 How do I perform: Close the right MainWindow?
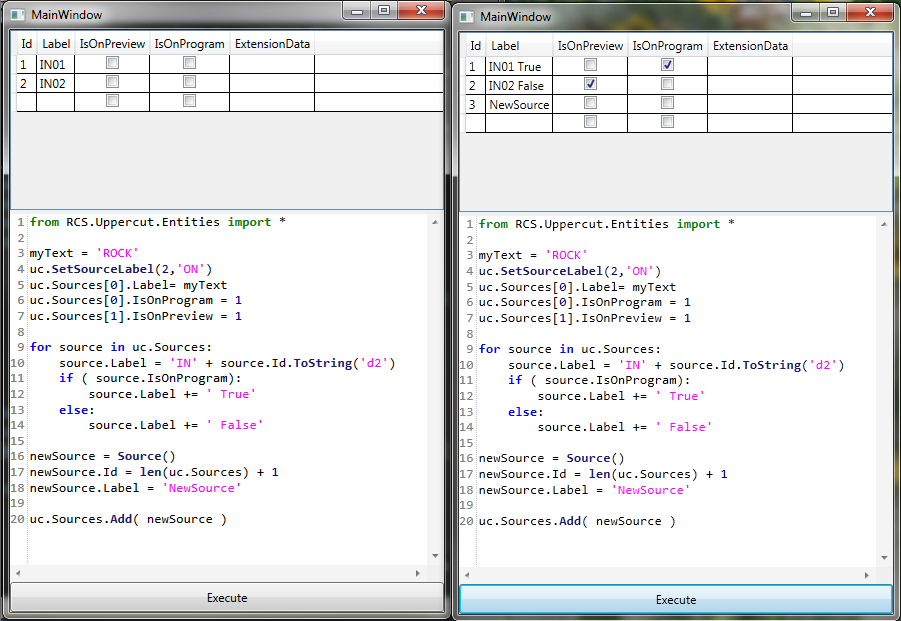pyautogui.click(x=871, y=13)
